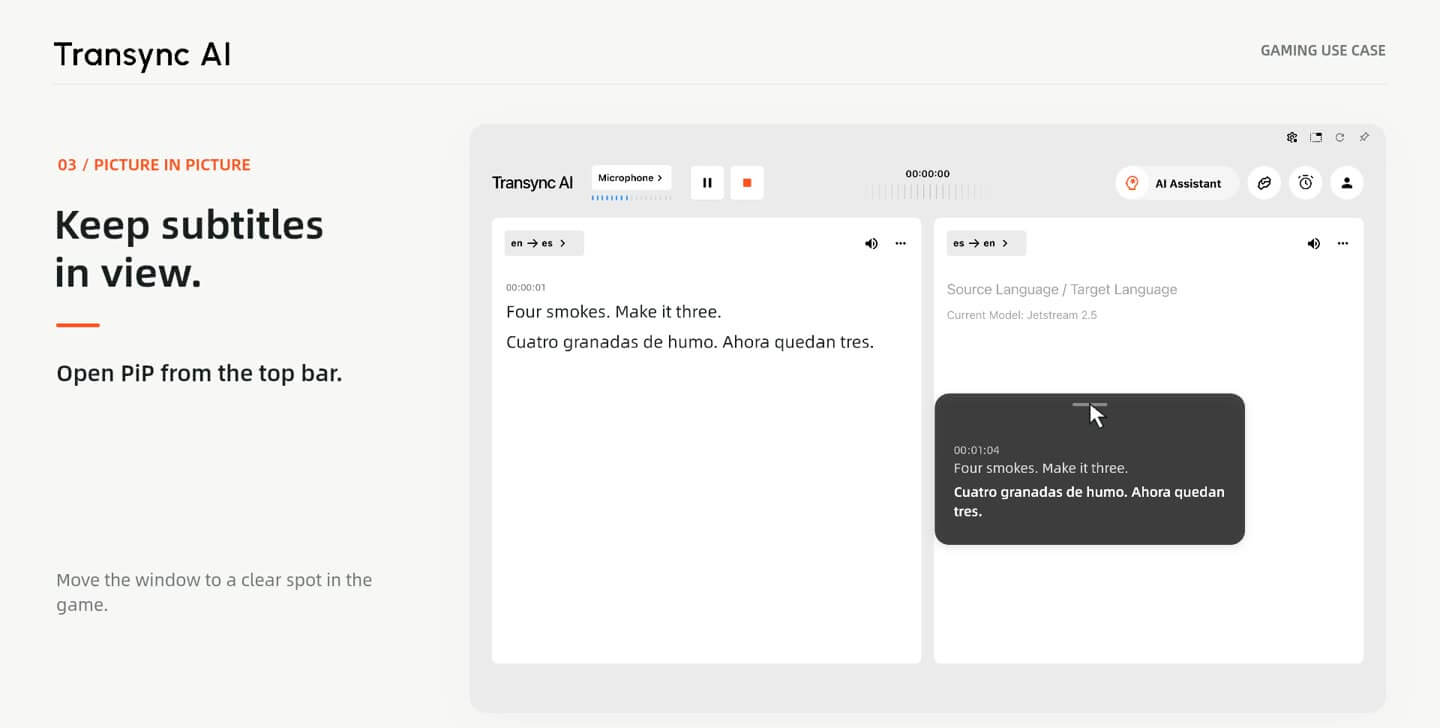Open more options in es → en panel
Viewport: 1440px width, 728px height.
click(x=1343, y=243)
